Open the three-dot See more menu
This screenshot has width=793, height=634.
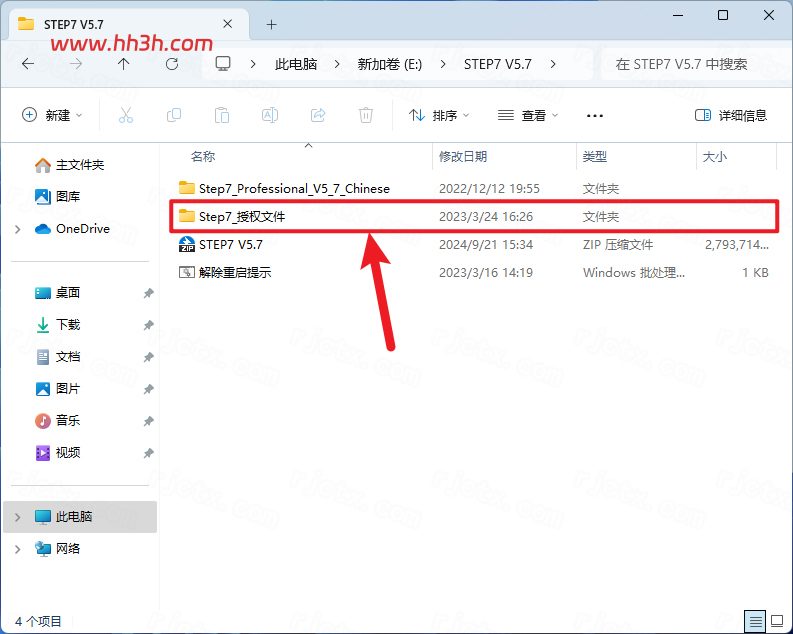595,116
